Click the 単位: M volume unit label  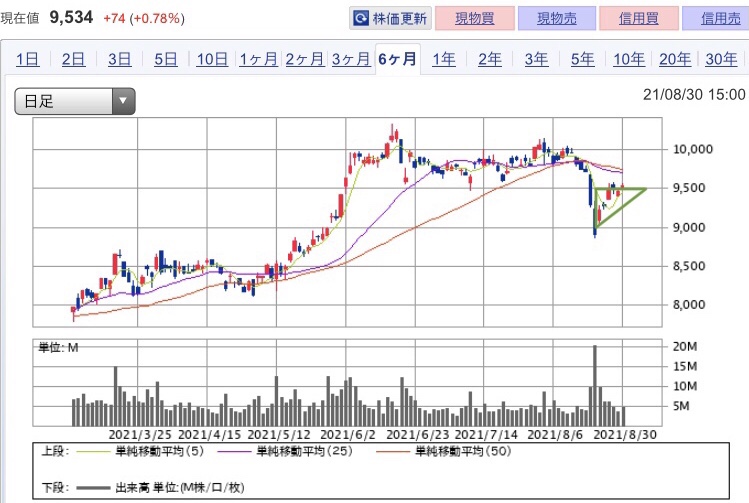click(x=58, y=348)
